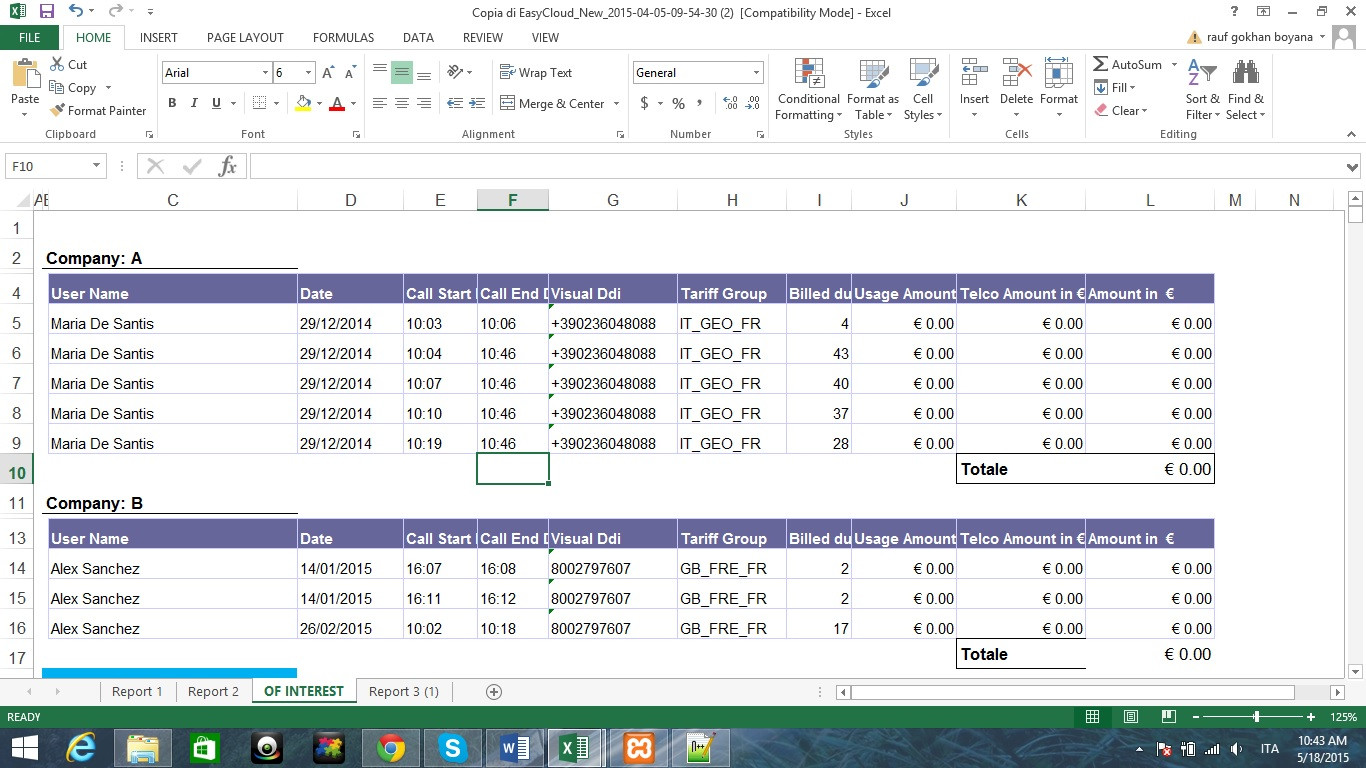This screenshot has height=768, width=1366.
Task: Apply the Percent Style number format
Action: (x=676, y=103)
